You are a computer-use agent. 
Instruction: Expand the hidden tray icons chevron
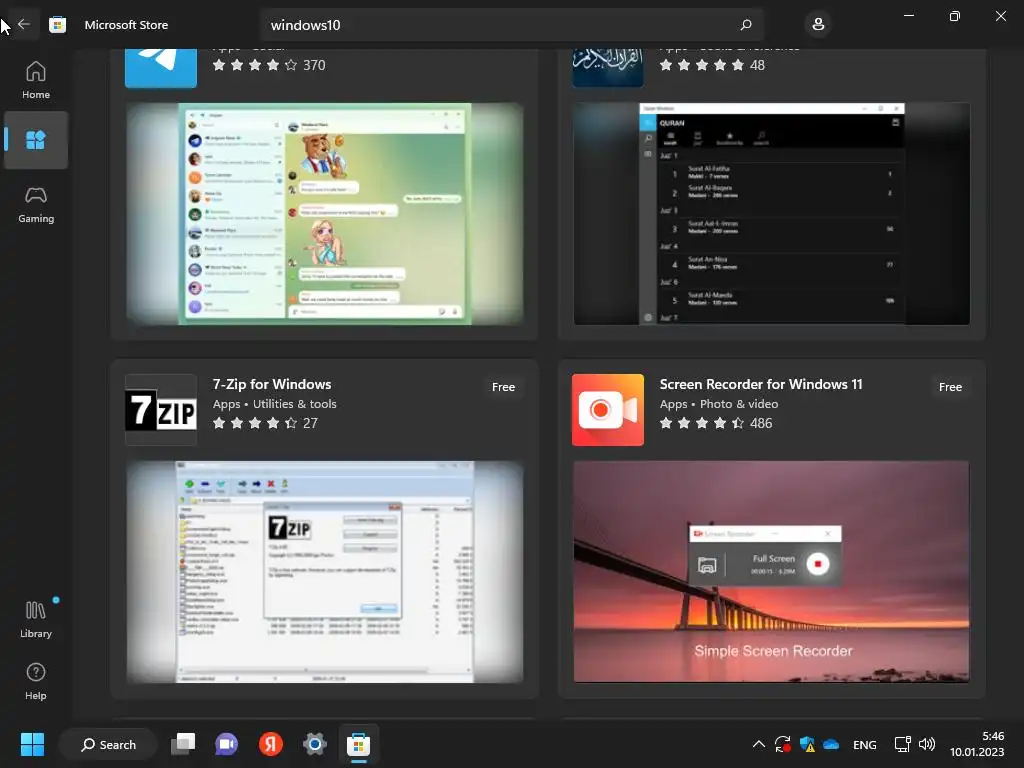(x=758, y=744)
